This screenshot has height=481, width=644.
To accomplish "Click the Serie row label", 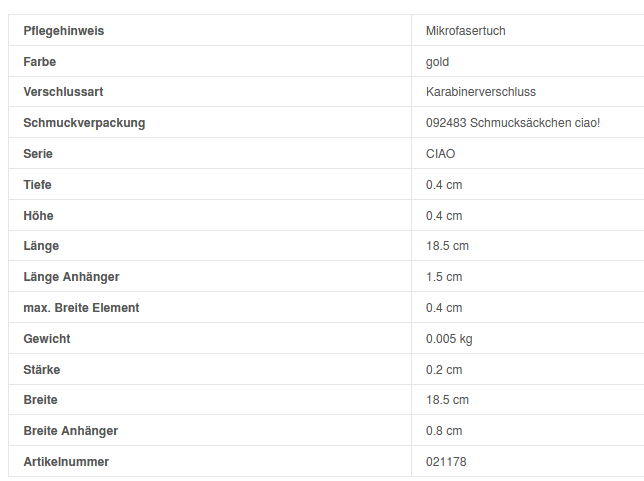I will [38, 154].
